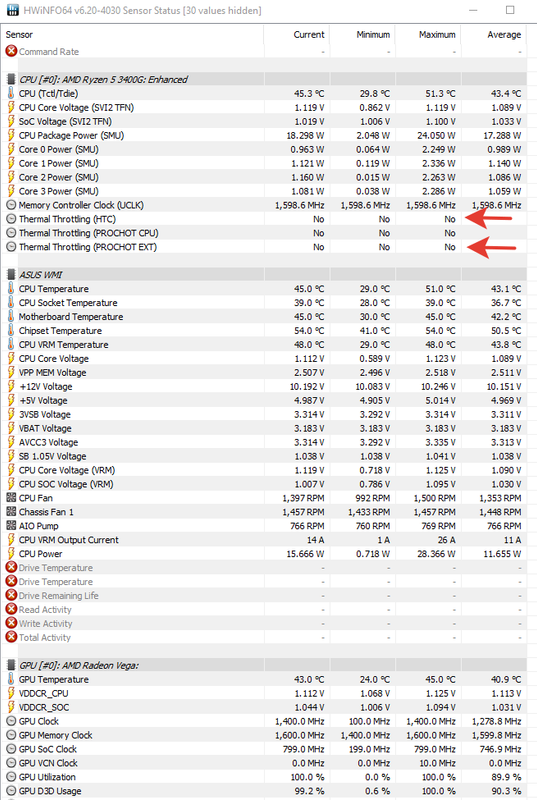Screen dimensions: 537x800
Task: Click the lightning icon for +12V Voltage
Action: click(x=11, y=386)
